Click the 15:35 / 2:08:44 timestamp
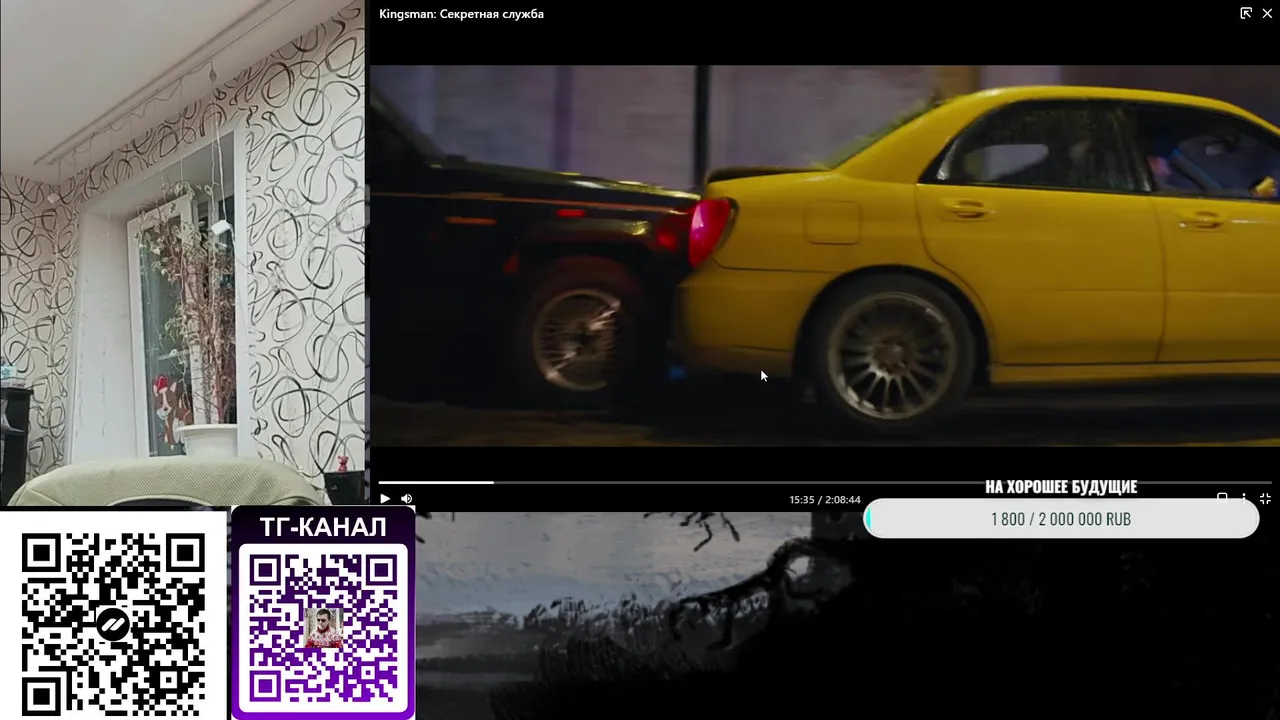The image size is (1280, 720). (x=825, y=499)
